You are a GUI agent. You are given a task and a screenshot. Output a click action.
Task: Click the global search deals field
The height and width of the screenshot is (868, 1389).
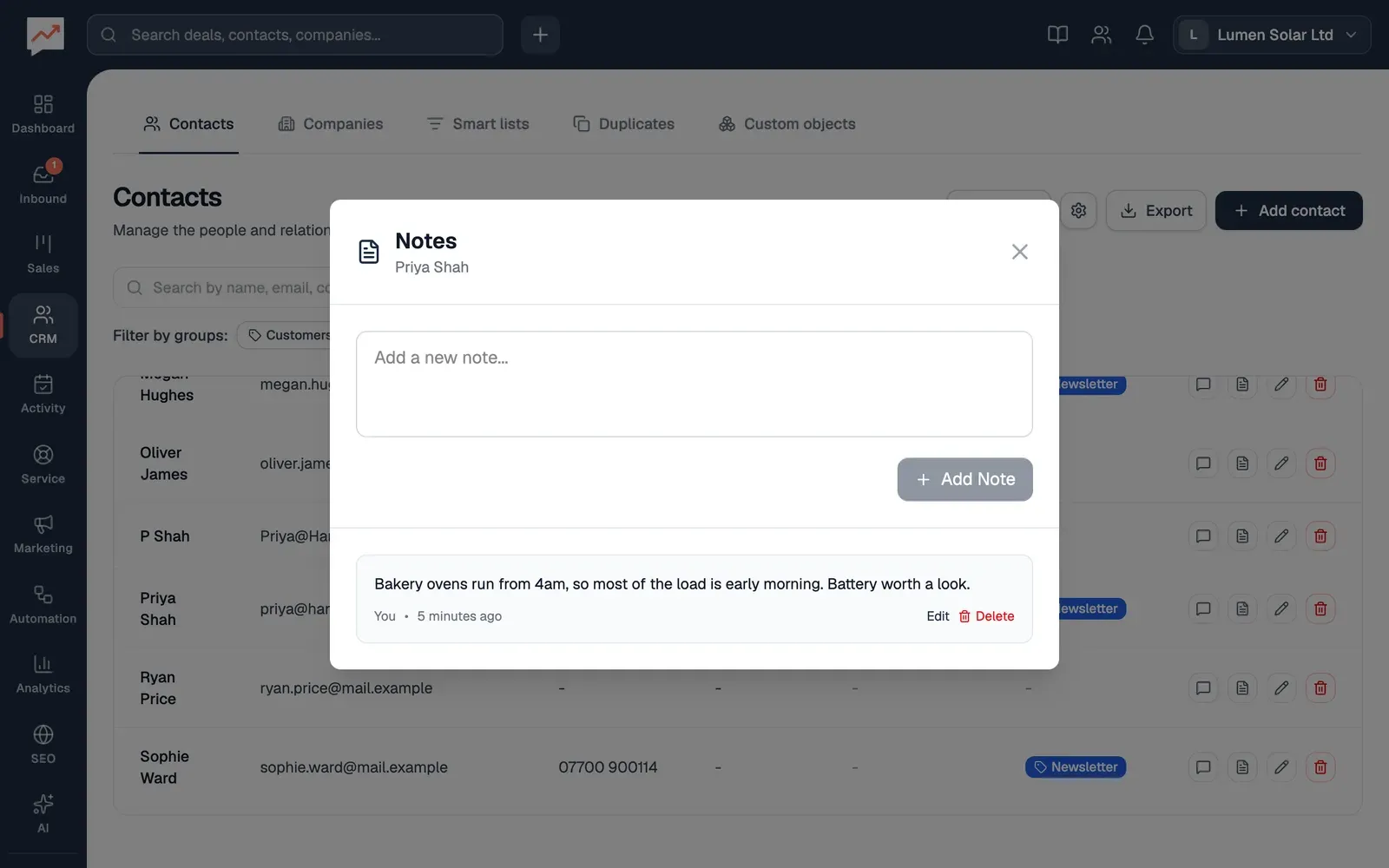tap(295, 35)
